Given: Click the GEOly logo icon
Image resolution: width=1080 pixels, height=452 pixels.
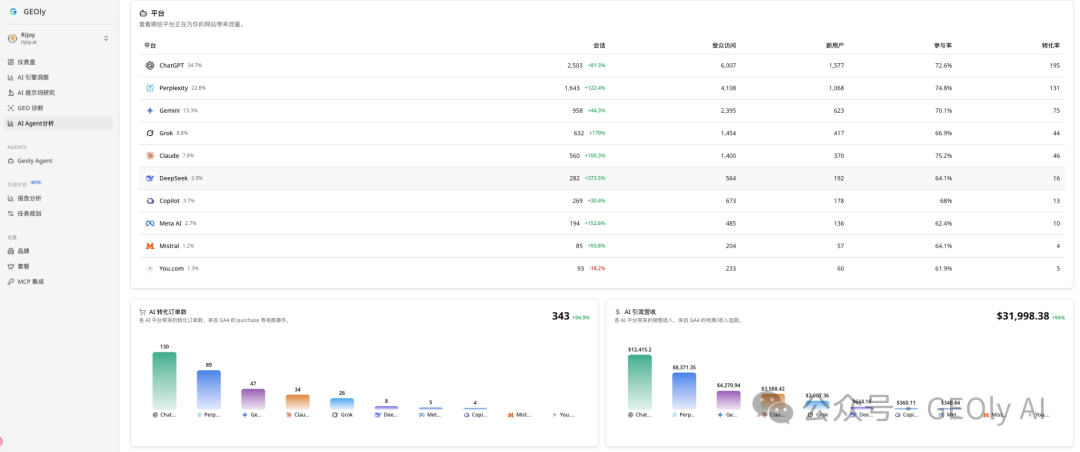Looking at the screenshot, I should click(12, 12).
